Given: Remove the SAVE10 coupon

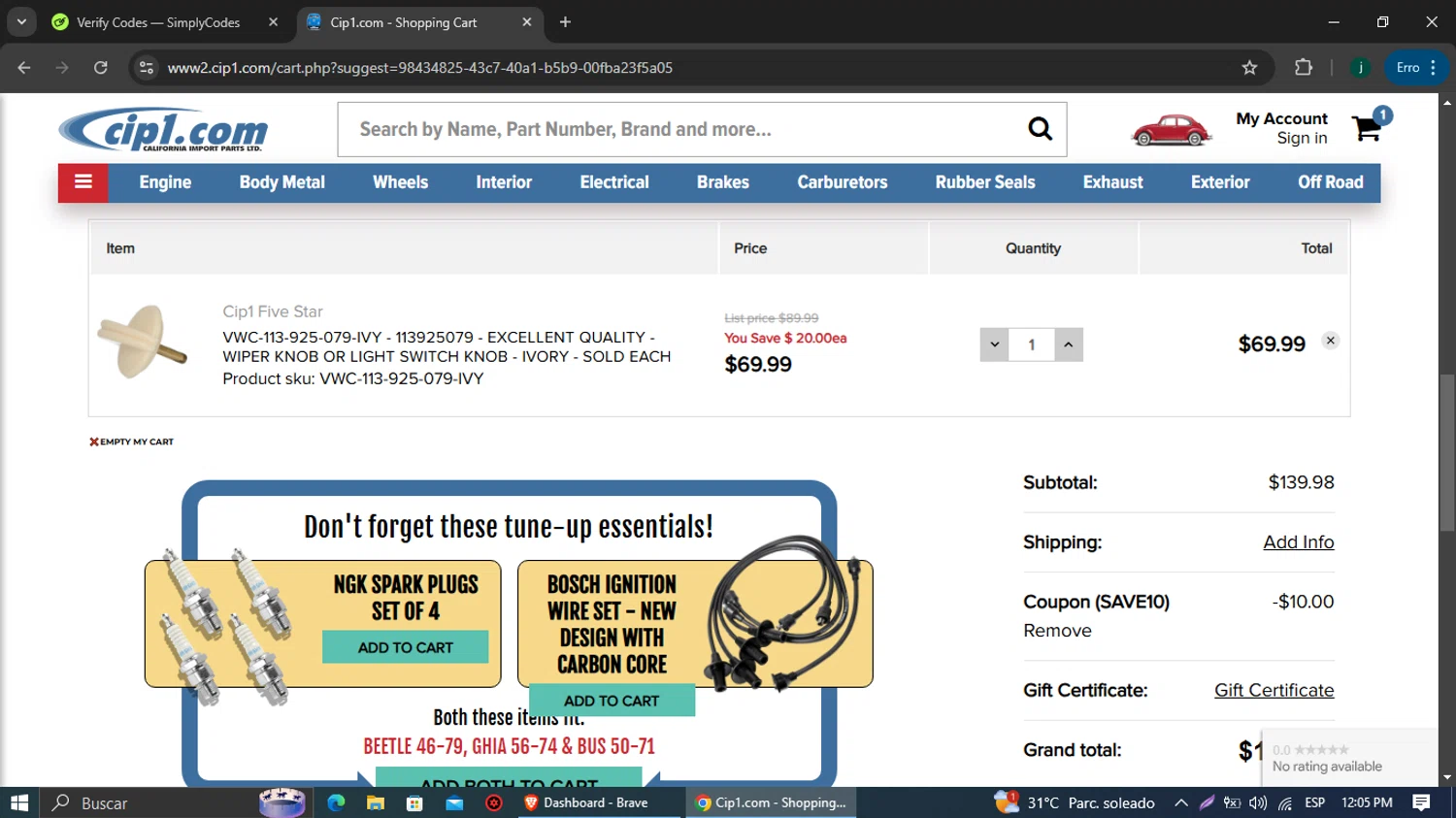Looking at the screenshot, I should click(x=1057, y=631).
